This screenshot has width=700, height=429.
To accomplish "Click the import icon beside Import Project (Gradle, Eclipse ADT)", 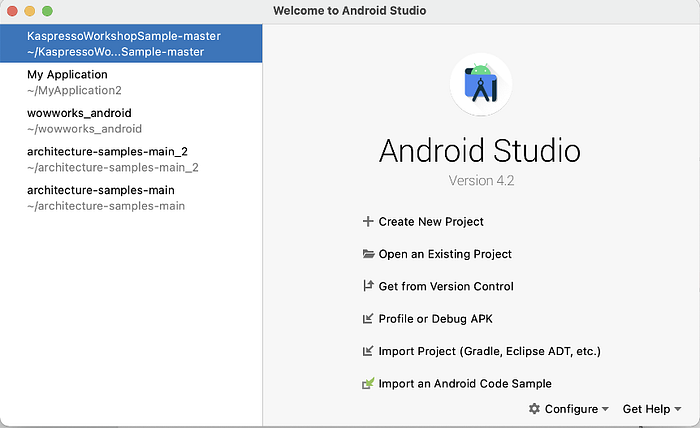I will coord(368,351).
